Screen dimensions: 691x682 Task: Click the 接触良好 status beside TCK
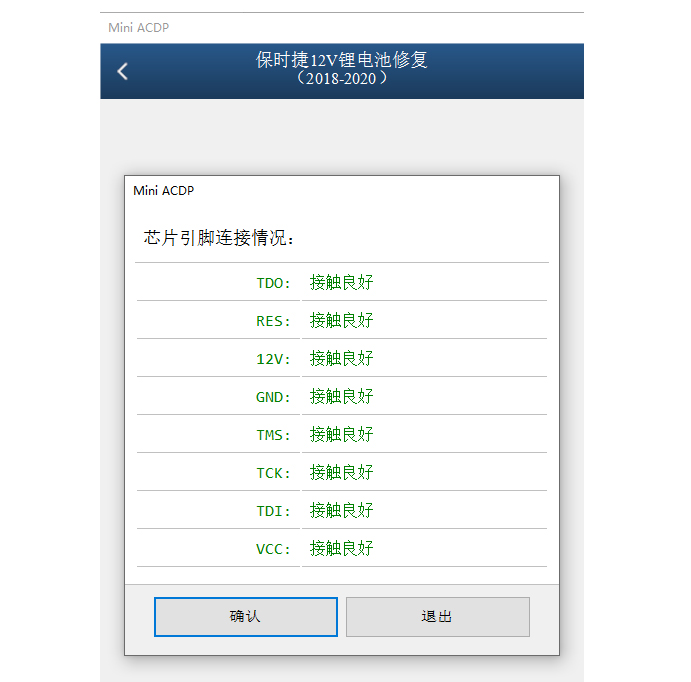pyautogui.click(x=341, y=473)
